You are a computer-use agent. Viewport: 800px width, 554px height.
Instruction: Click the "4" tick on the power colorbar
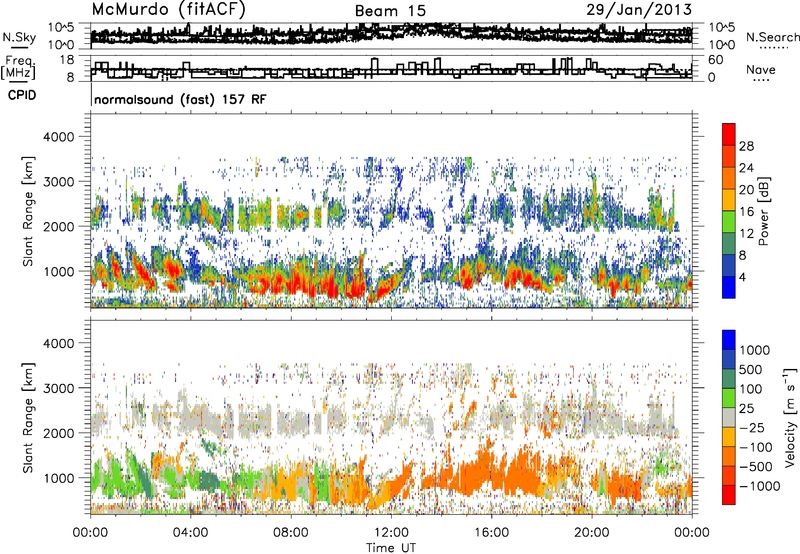pyautogui.click(x=742, y=278)
